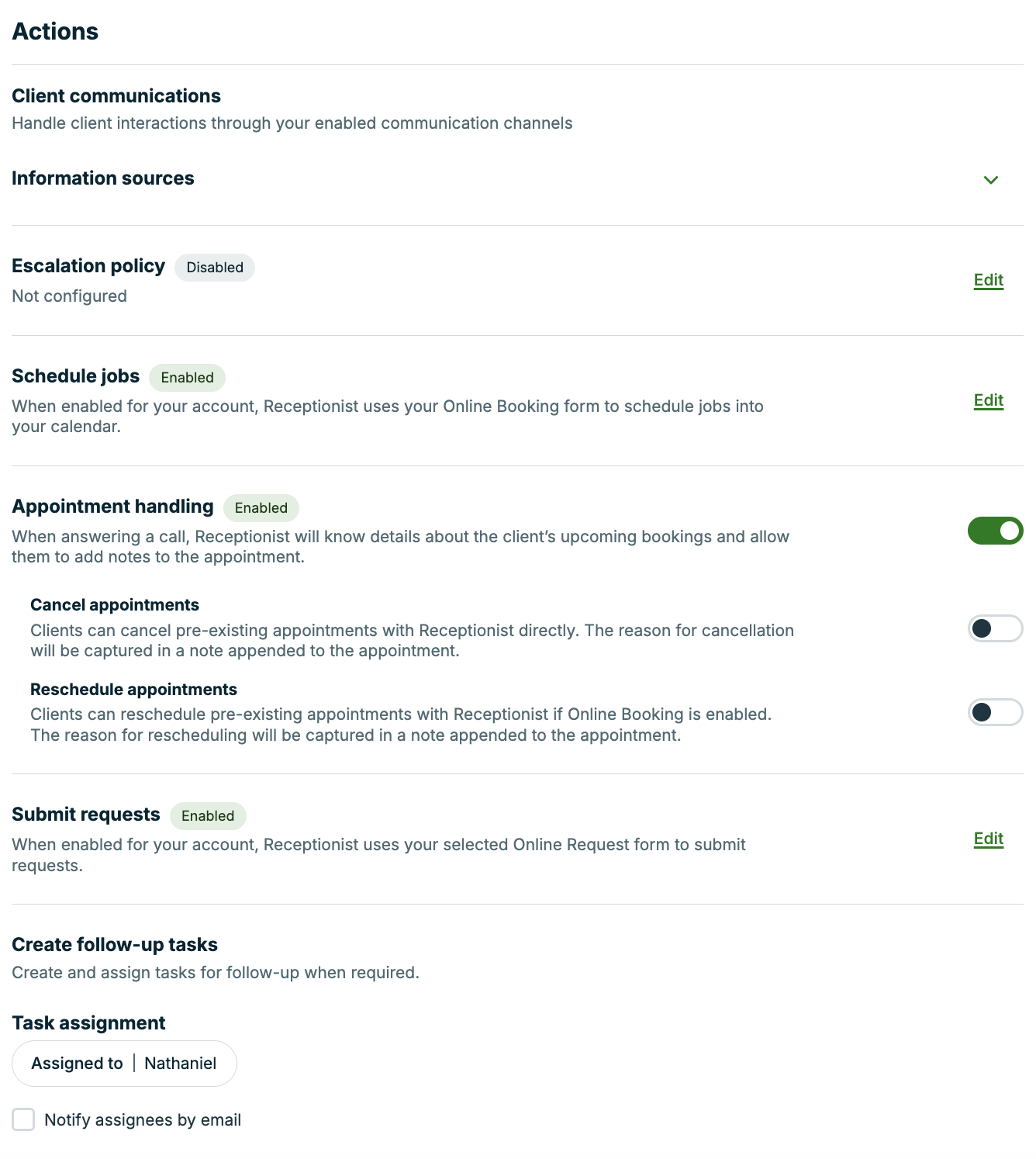The width and height of the screenshot is (1036, 1159).
Task: Open the Information sources dropdown arrow
Action: tap(991, 180)
